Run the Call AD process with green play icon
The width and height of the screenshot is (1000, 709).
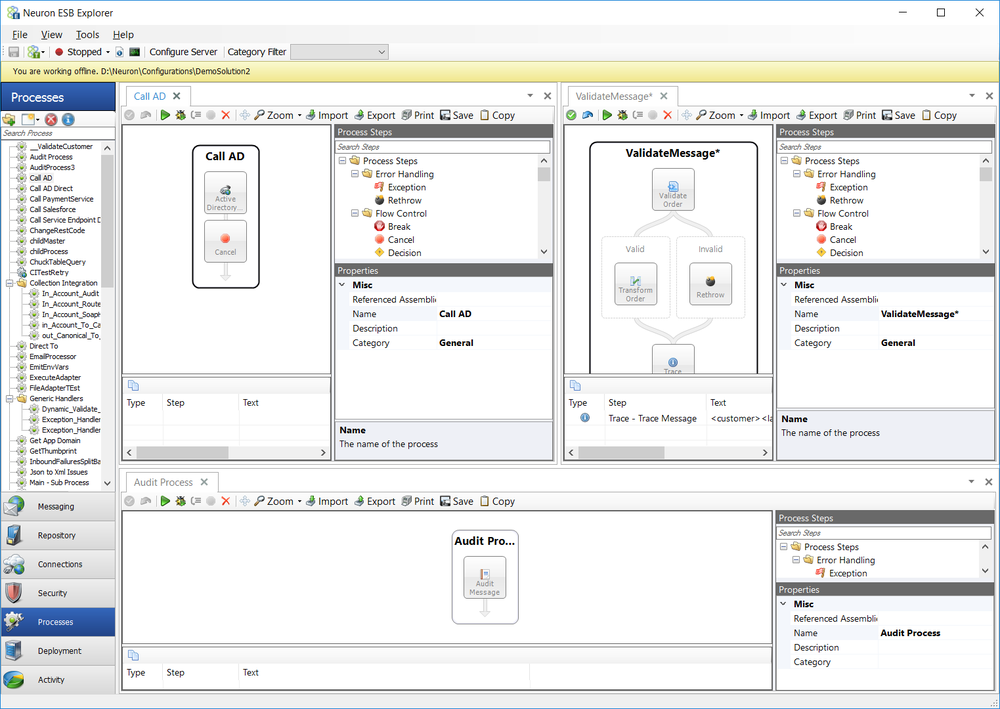(165, 115)
